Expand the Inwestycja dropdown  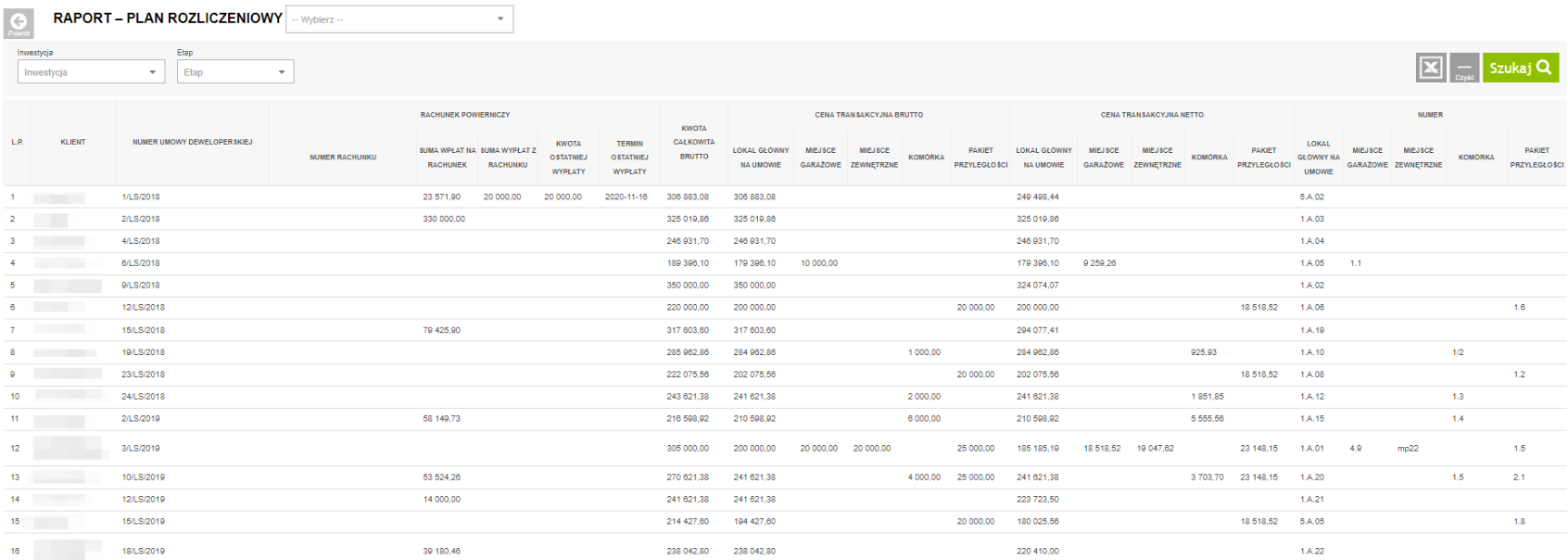pyautogui.click(x=91, y=71)
